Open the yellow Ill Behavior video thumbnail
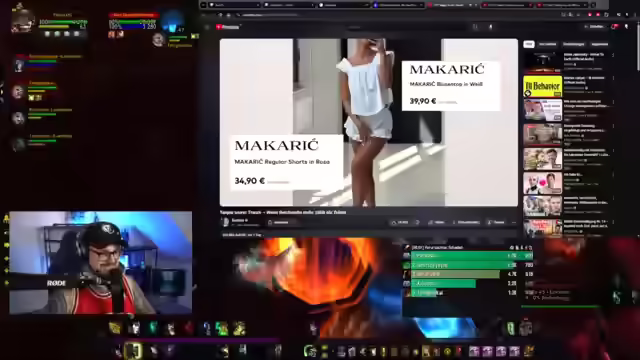This screenshot has width=640, height=360. (x=542, y=86)
